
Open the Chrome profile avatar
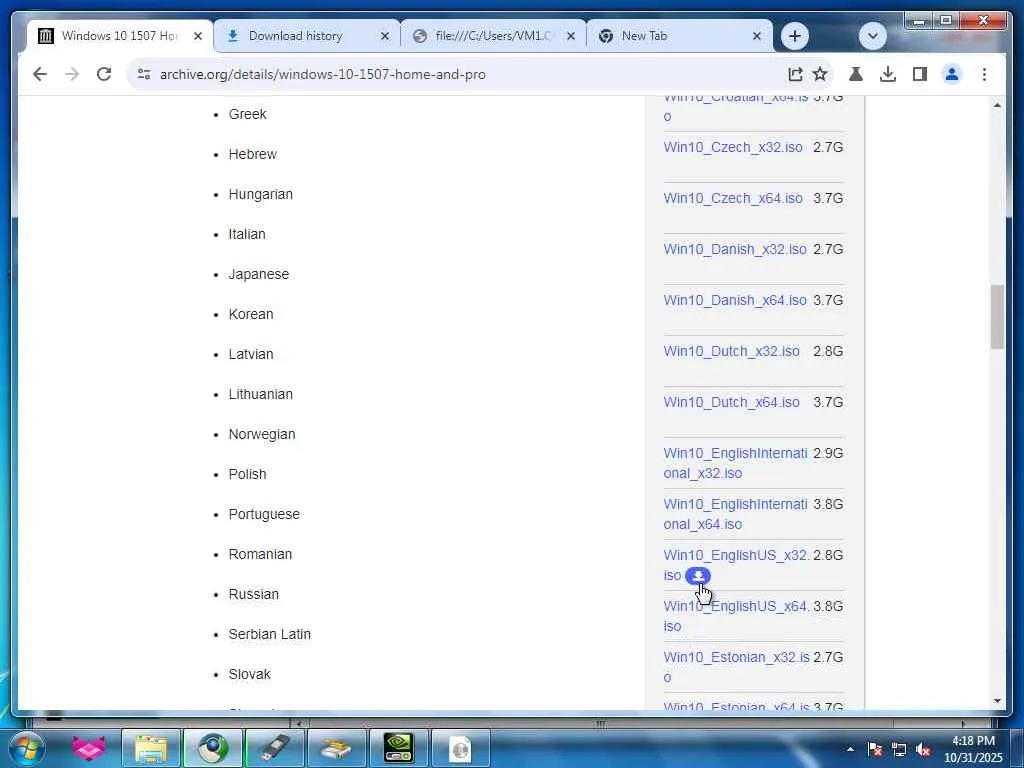click(x=952, y=74)
